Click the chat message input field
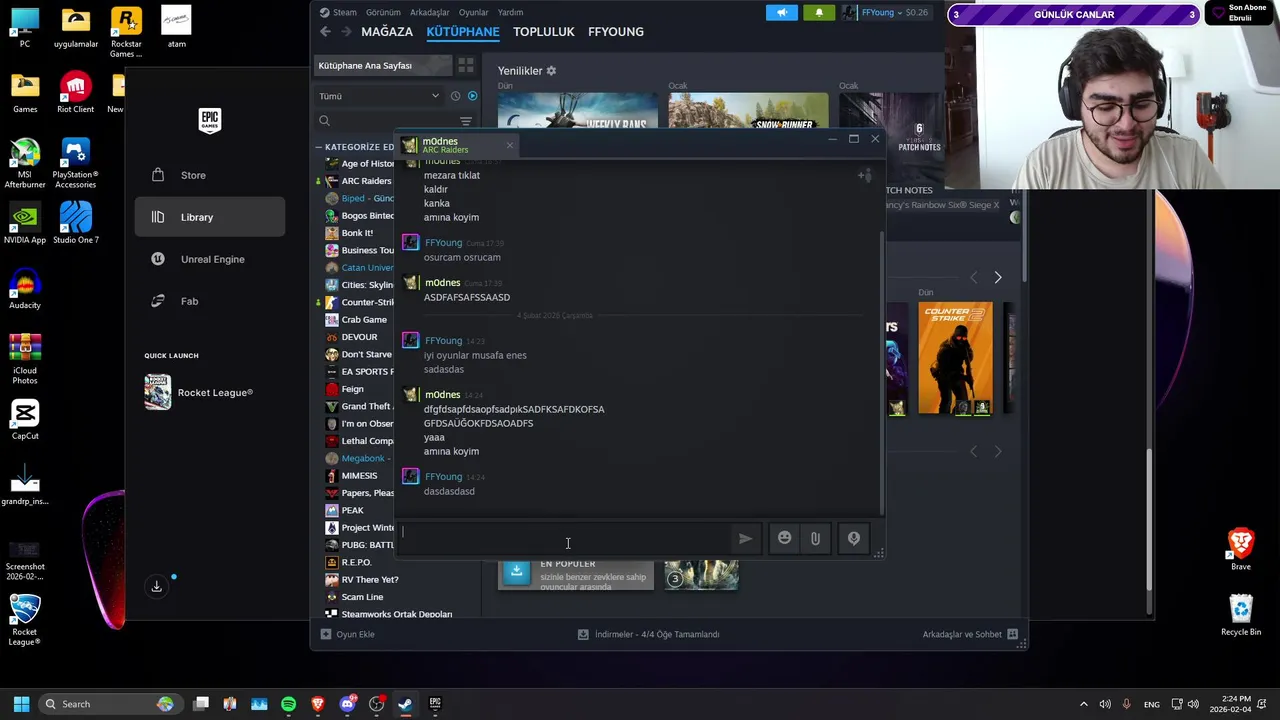 click(565, 538)
